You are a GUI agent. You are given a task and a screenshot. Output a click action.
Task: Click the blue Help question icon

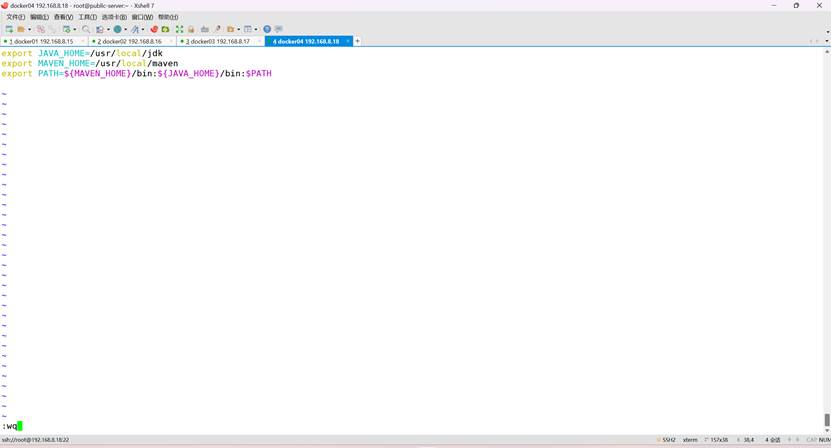pyautogui.click(x=267, y=29)
